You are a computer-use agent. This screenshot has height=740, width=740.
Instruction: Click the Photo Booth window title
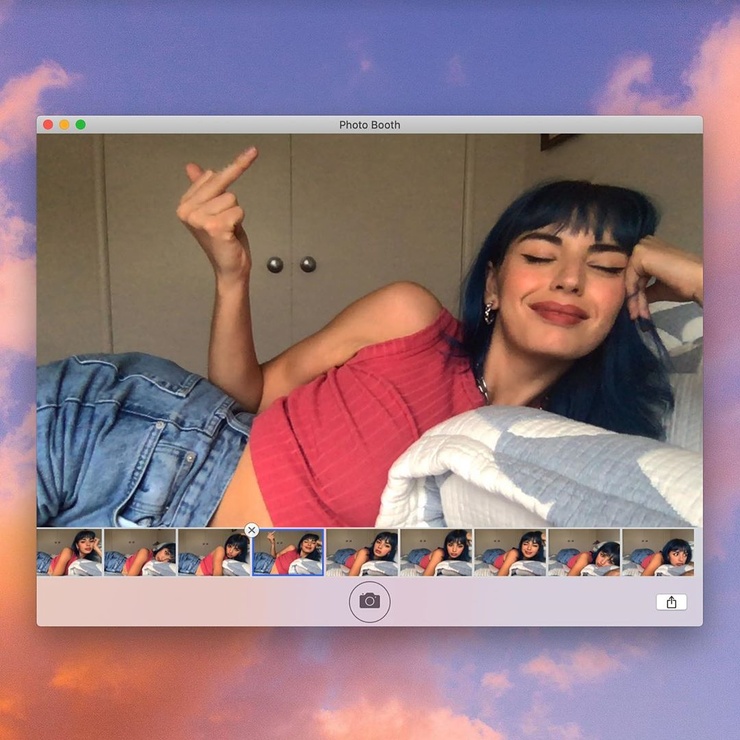pos(370,125)
